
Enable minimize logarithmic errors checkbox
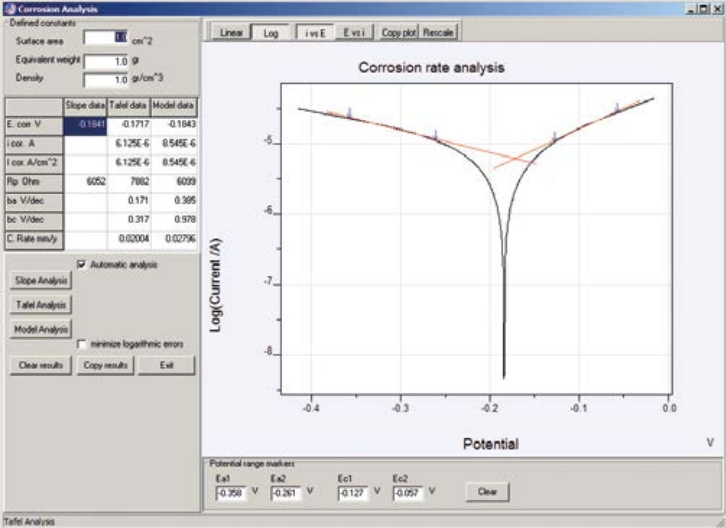[82, 344]
